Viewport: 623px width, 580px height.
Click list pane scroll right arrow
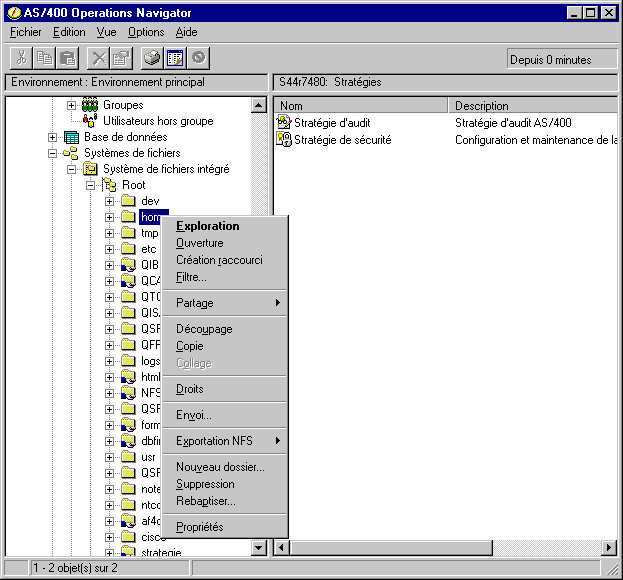[x=609, y=548]
